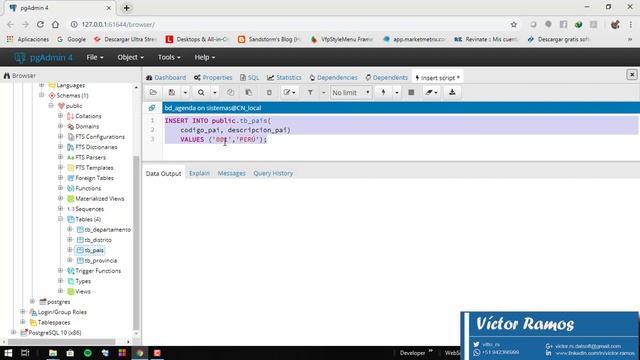Screen dimensions: 640x360
Task: Click the Paste icon in toolbar
Action: pyautogui.click(x=249, y=93)
